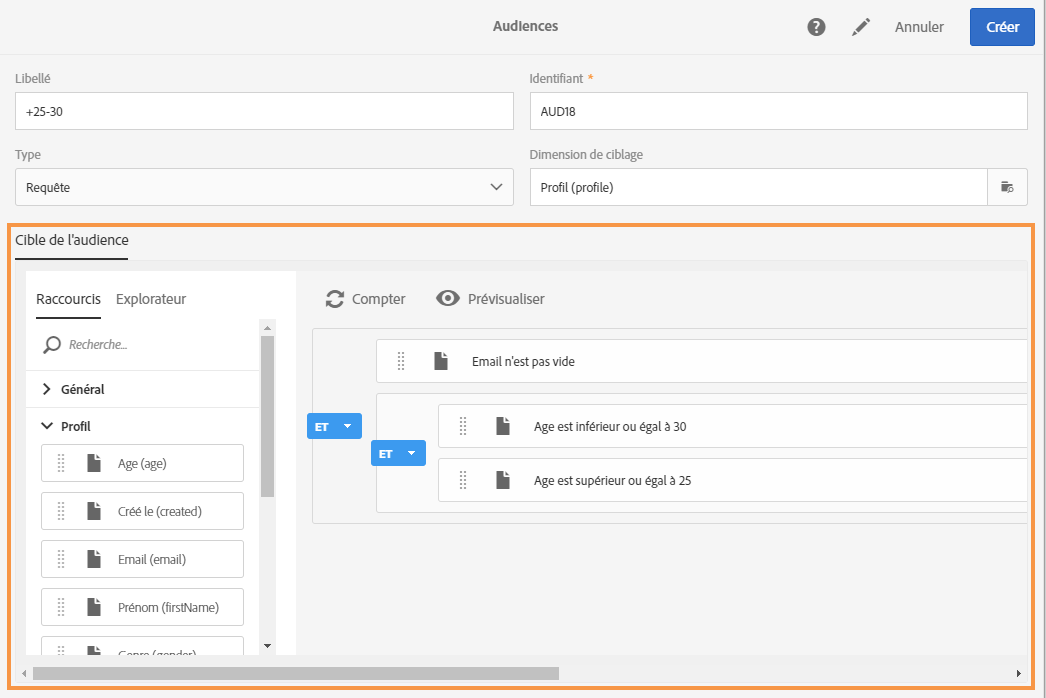1046x698 pixels.
Task: Grab the Age (age) drag handle
Action: point(61,464)
